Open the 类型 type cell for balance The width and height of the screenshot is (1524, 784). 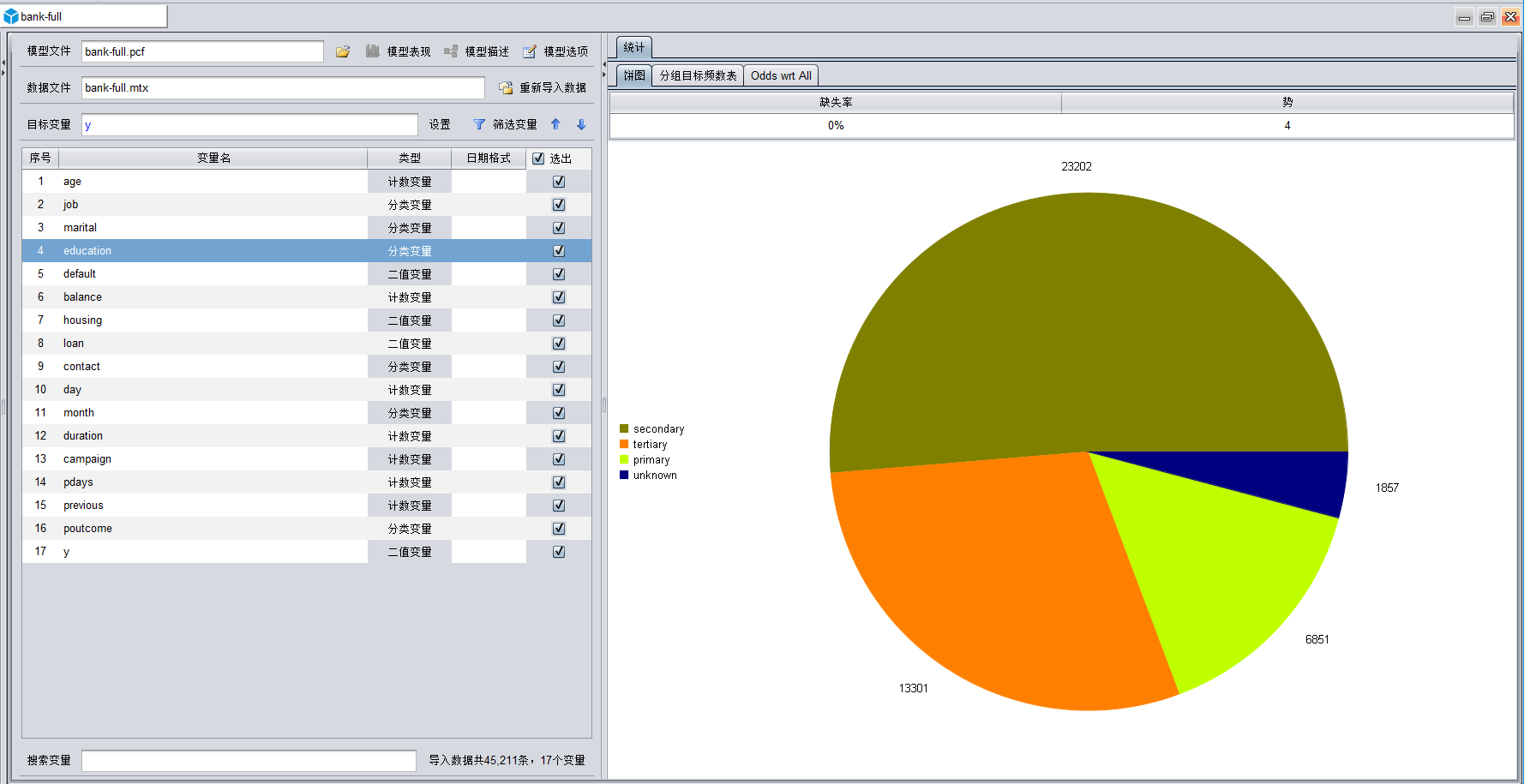[410, 297]
